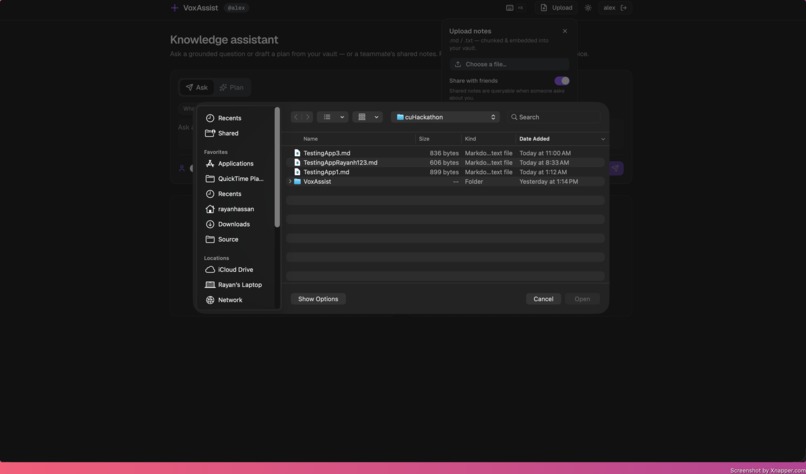Sort the file list by the Date Added column
This screenshot has height=474, width=806.
click(x=534, y=139)
